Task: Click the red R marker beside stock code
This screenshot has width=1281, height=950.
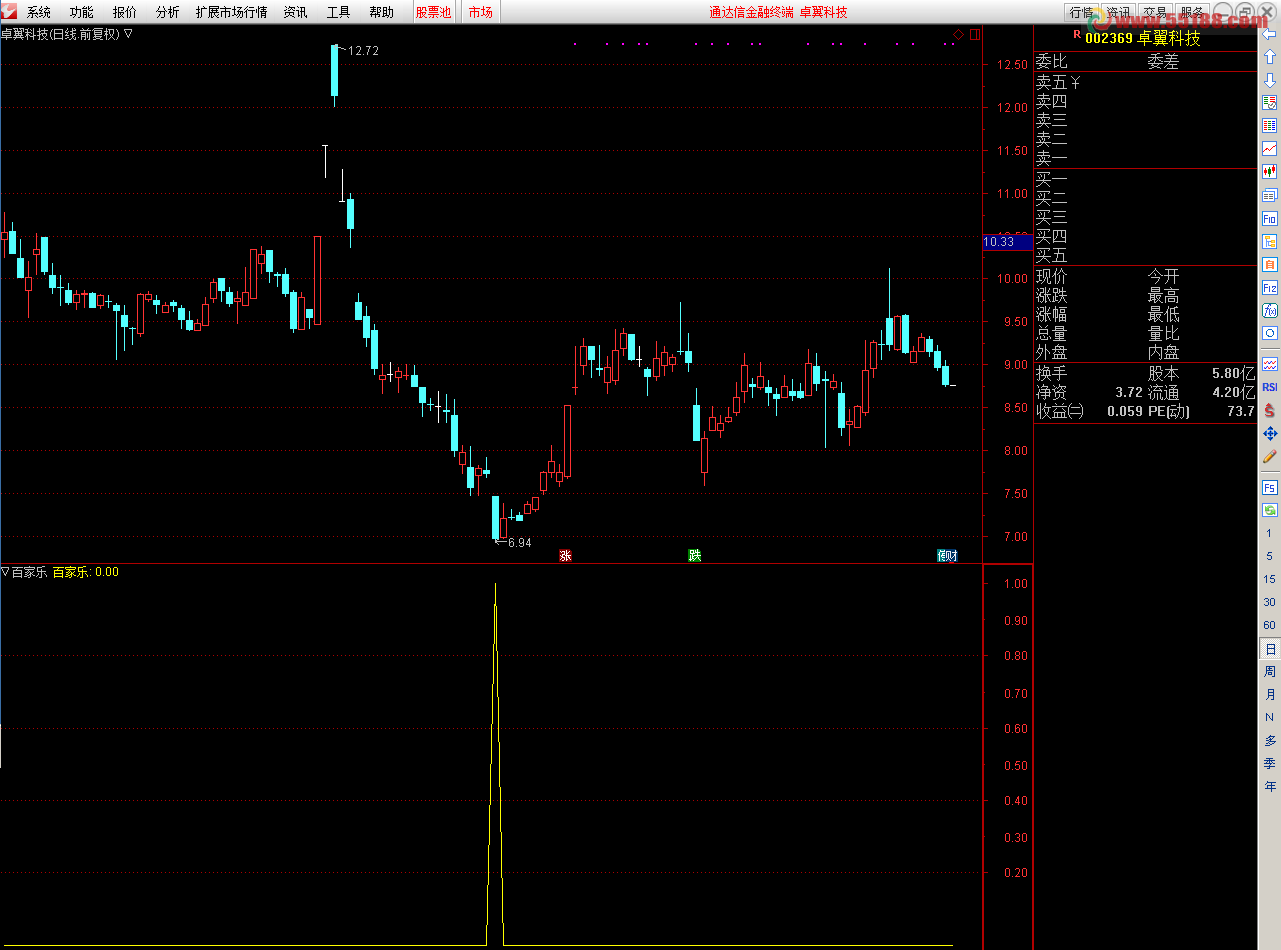Action: click(1076, 34)
